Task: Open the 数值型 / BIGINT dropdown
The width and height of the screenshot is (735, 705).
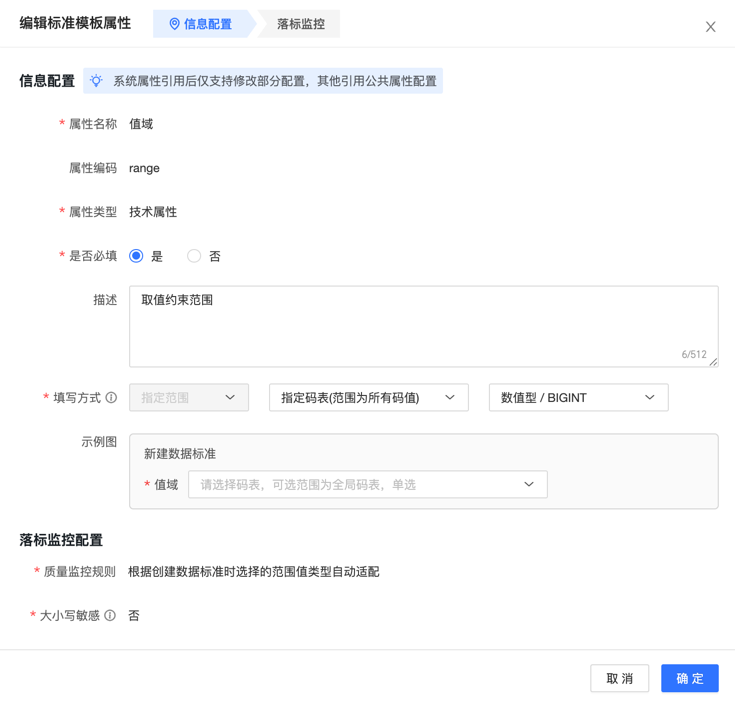Action: tap(578, 398)
